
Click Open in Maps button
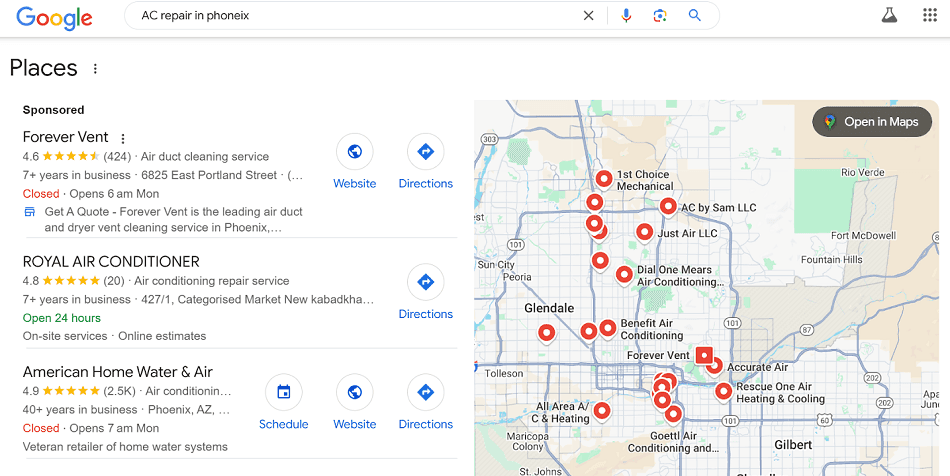871,122
